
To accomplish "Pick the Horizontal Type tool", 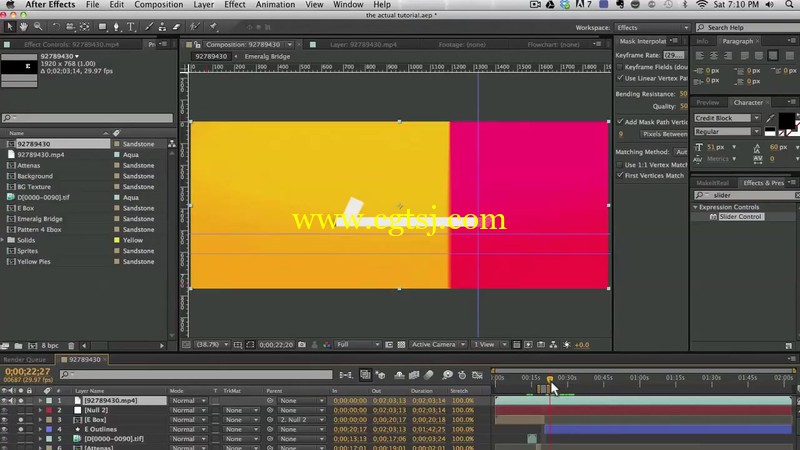I will pyautogui.click(x=131, y=27).
